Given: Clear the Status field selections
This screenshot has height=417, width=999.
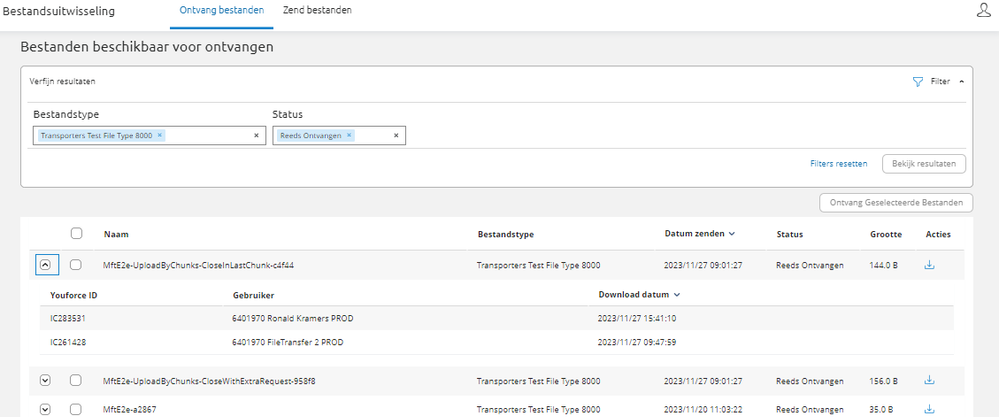Looking at the screenshot, I should click(396, 135).
